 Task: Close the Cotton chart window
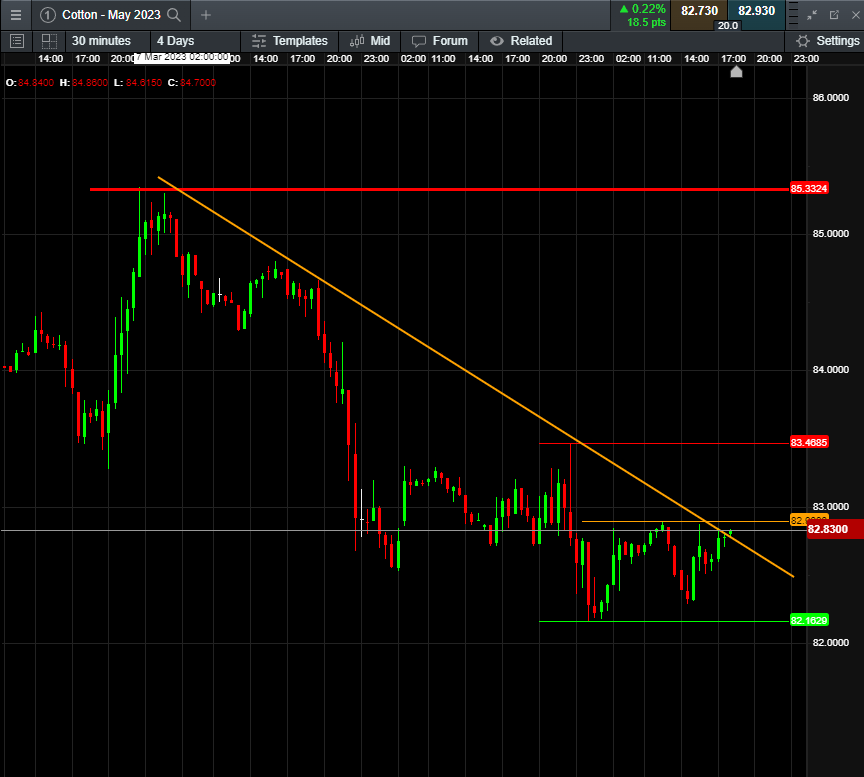click(x=856, y=15)
